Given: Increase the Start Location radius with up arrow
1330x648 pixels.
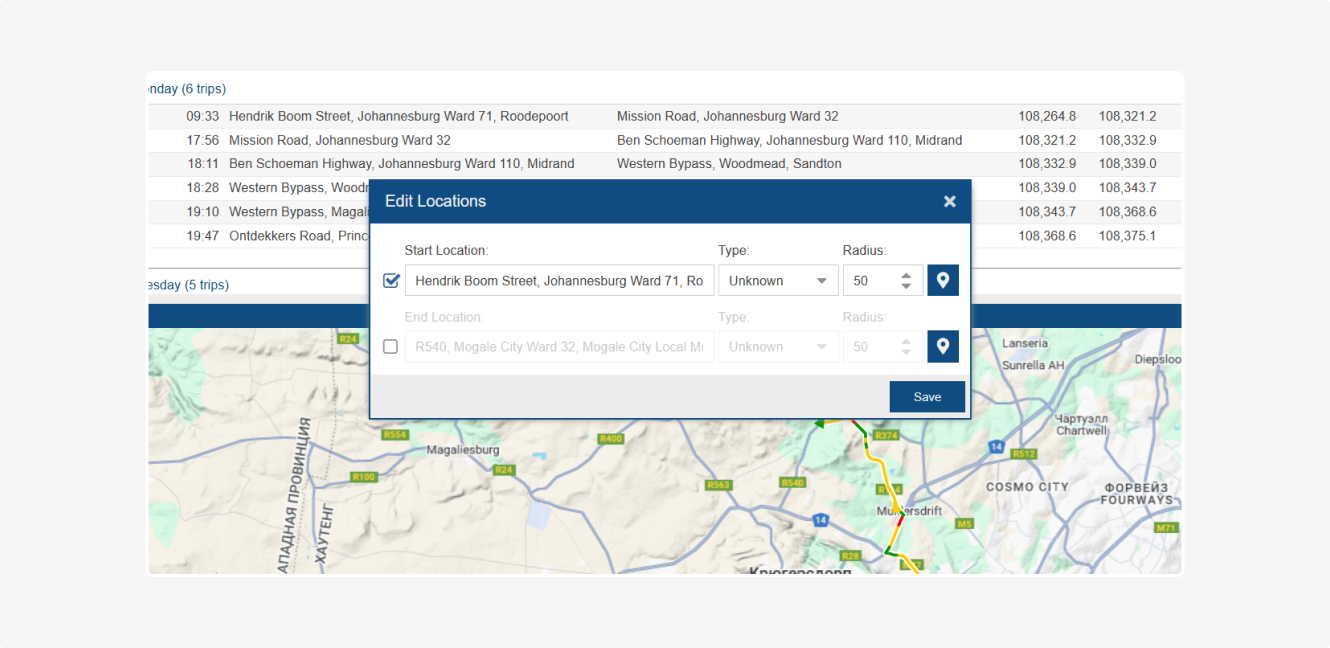Looking at the screenshot, I should pyautogui.click(x=906, y=275).
